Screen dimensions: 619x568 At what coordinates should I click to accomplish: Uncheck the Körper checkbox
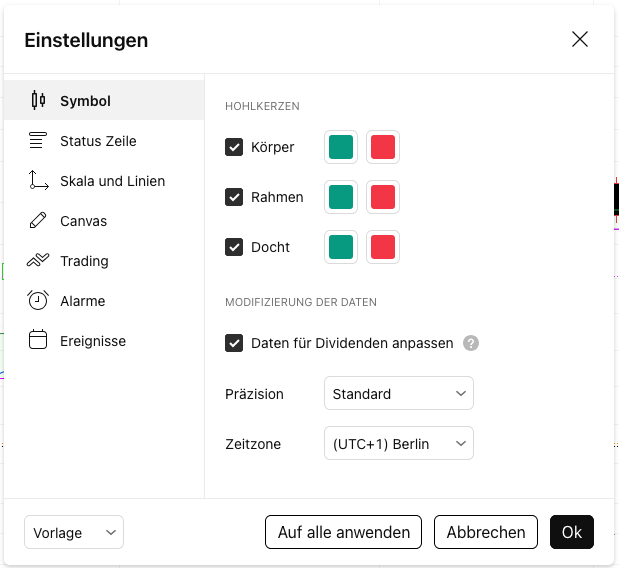pos(234,147)
